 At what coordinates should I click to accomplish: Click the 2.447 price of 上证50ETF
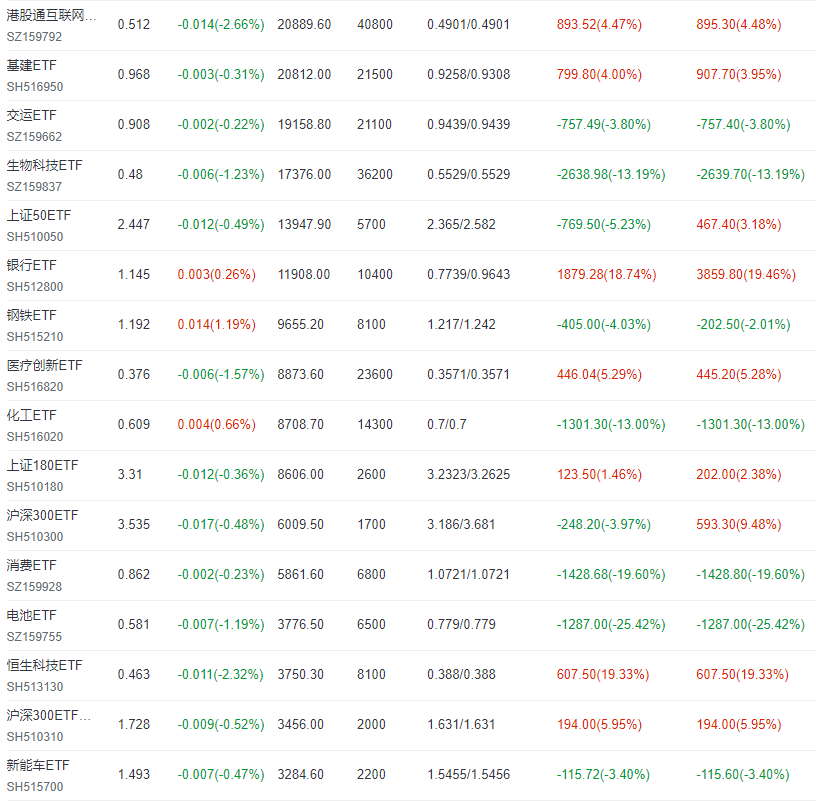(x=134, y=224)
